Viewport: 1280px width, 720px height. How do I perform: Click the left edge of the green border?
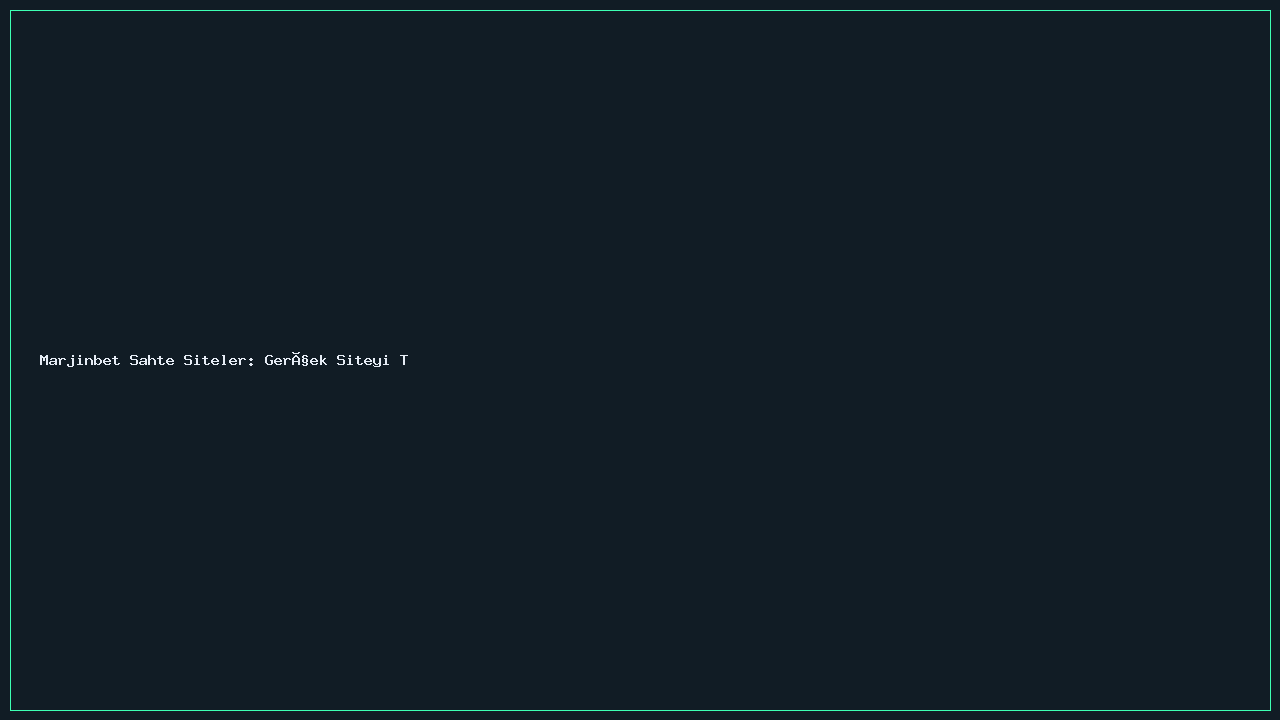[11, 360]
